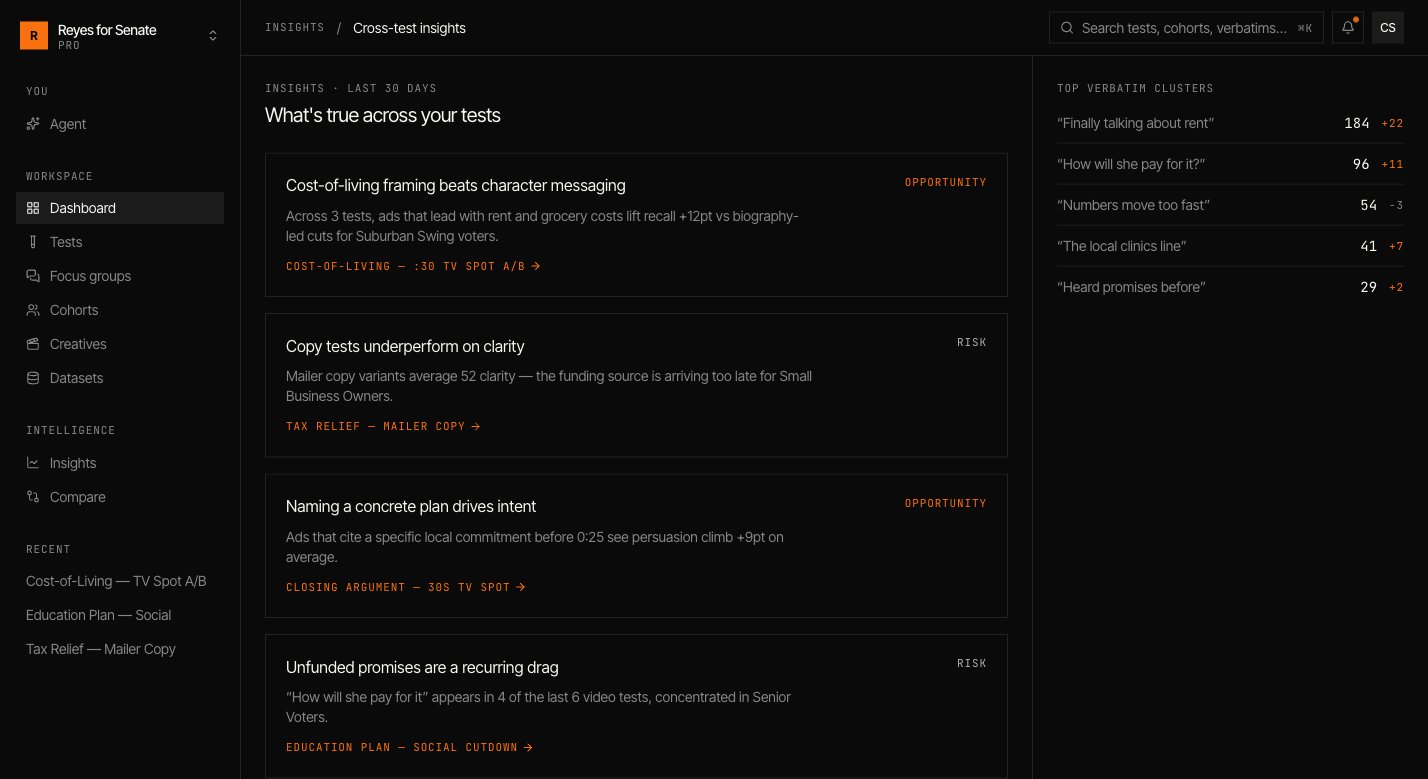
Task: Open the Copy tests underperform on clarity card
Action: click(x=636, y=385)
